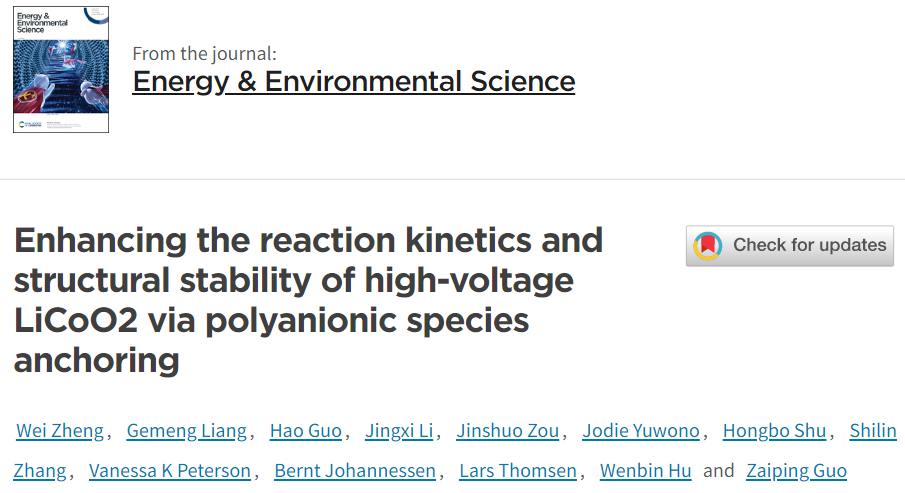Select author Hao Guo
Screen dimensions: 905x493
pos(306,431)
